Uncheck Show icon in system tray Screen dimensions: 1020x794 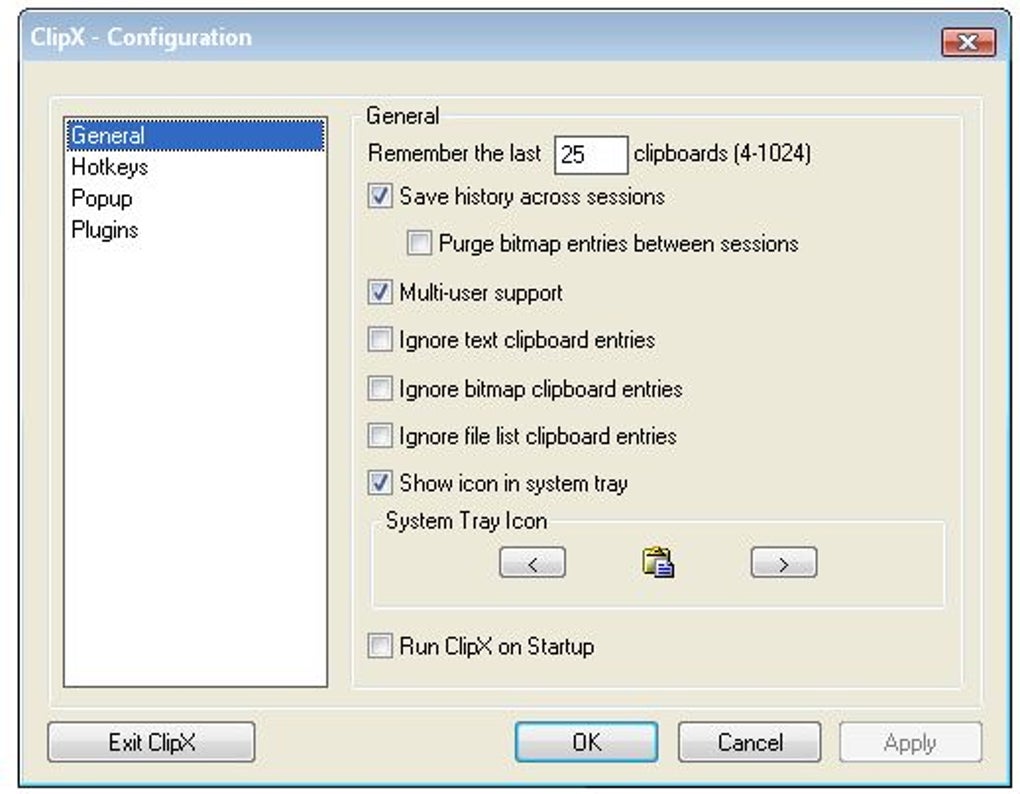click(380, 484)
